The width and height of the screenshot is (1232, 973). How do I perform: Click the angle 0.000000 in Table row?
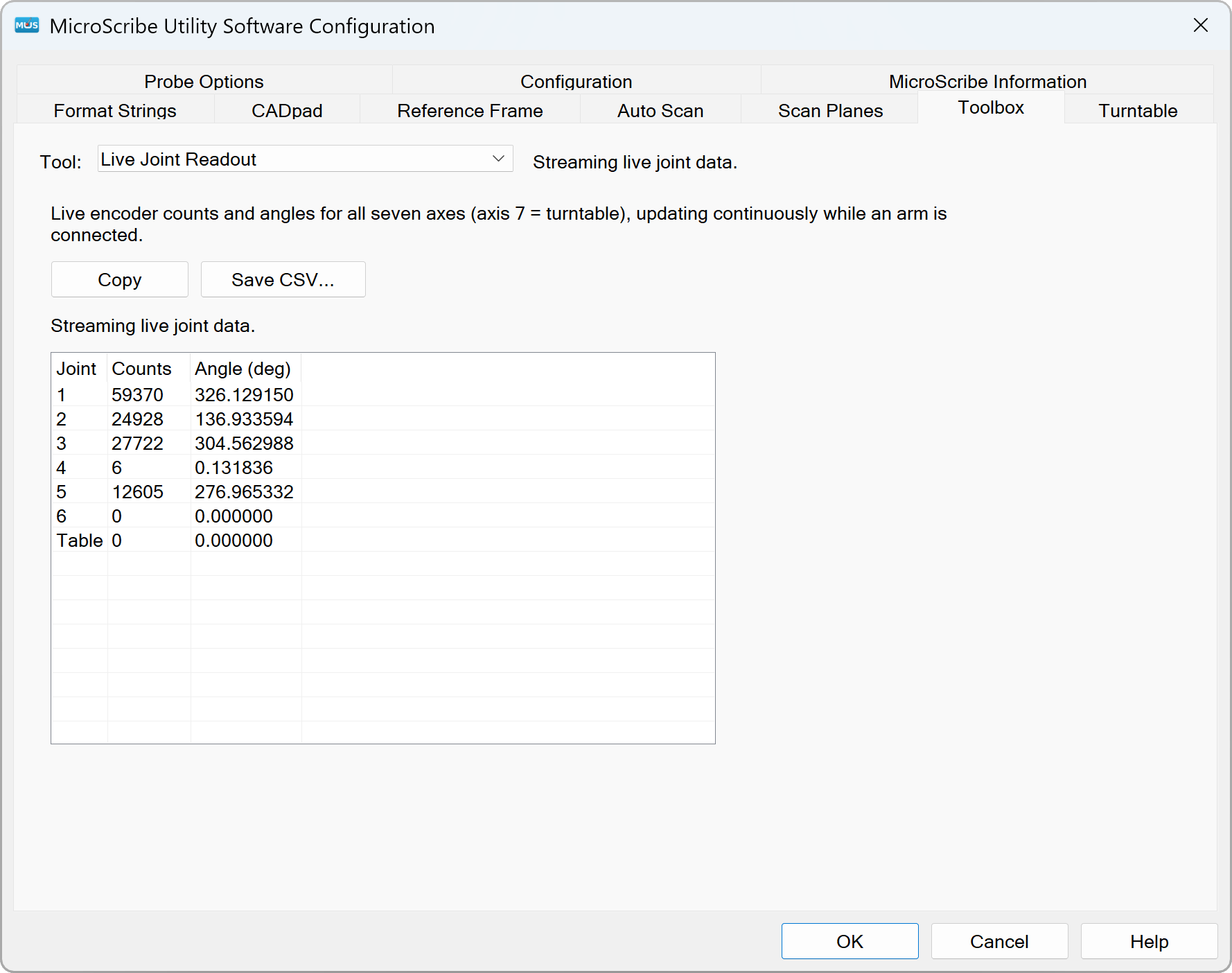(x=234, y=540)
